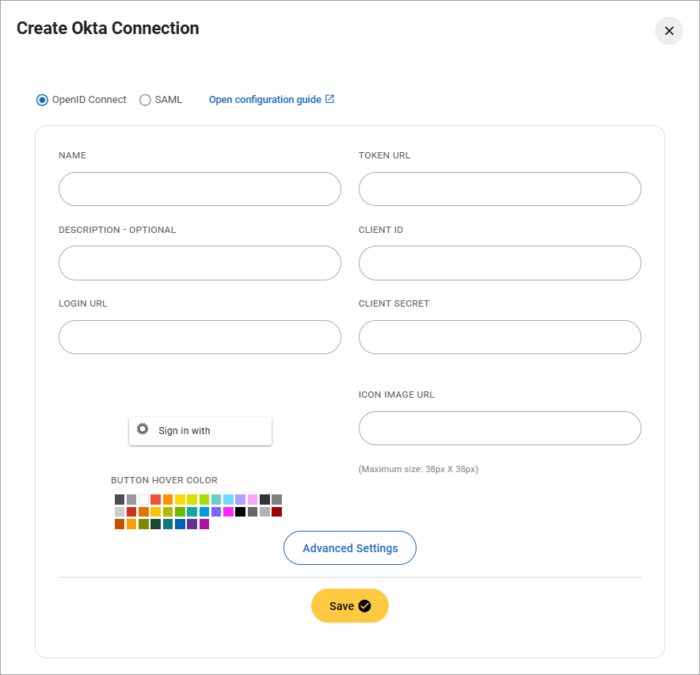Close the Create Okta Connection dialog

point(669,31)
